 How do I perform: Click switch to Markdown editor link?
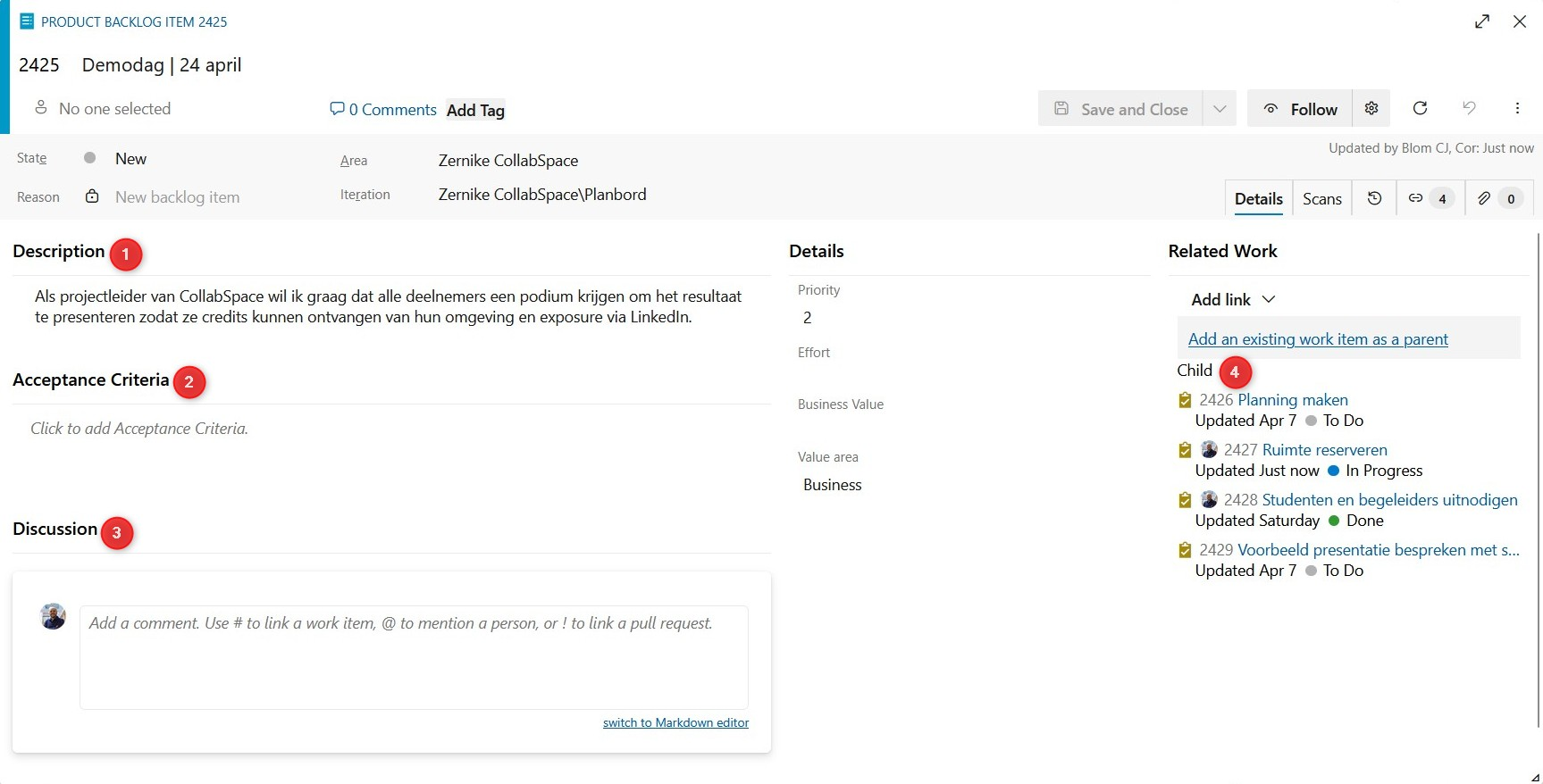[675, 722]
